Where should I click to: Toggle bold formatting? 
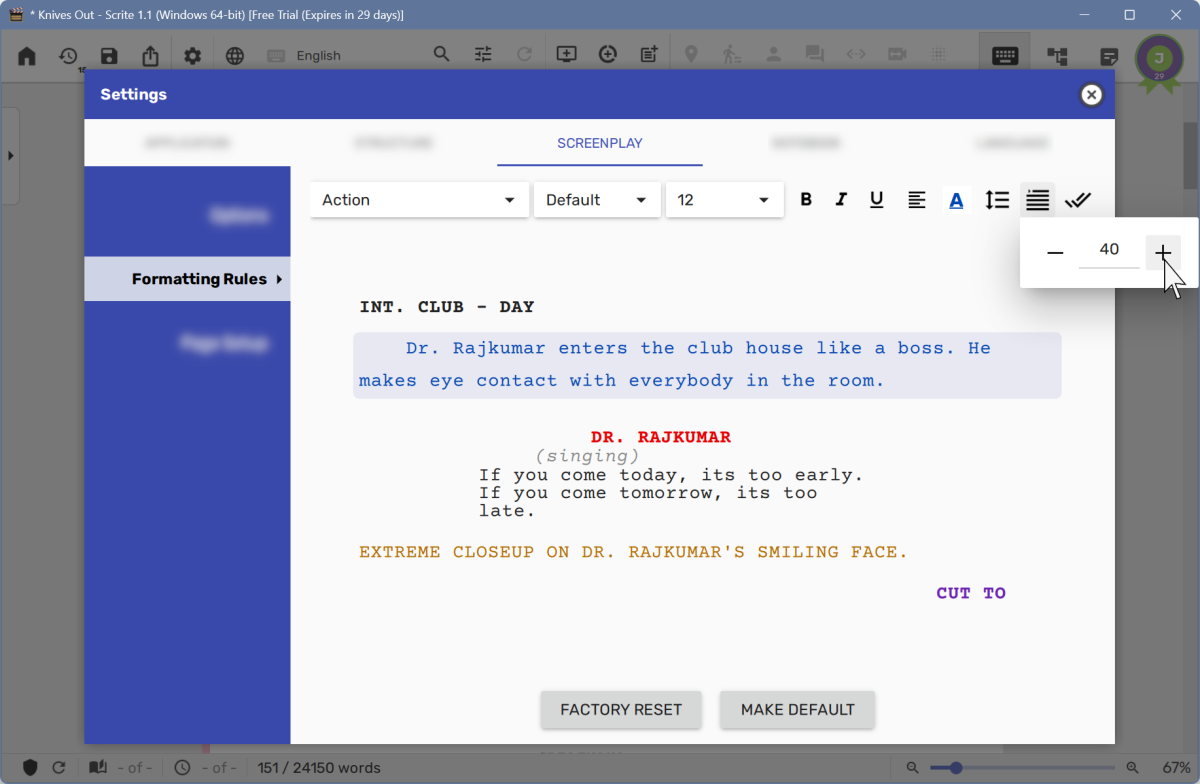(x=806, y=199)
